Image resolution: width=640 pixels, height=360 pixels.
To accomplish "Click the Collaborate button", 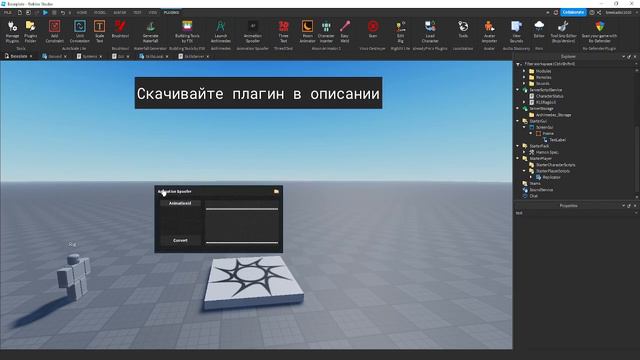I will pyautogui.click(x=573, y=12).
